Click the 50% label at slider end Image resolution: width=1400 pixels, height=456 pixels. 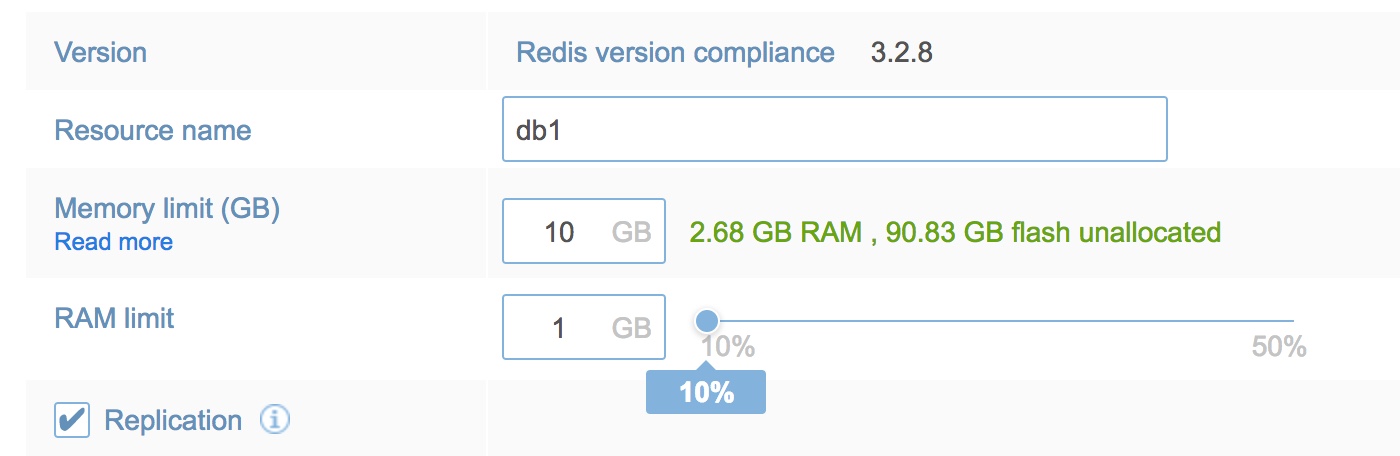click(1278, 348)
